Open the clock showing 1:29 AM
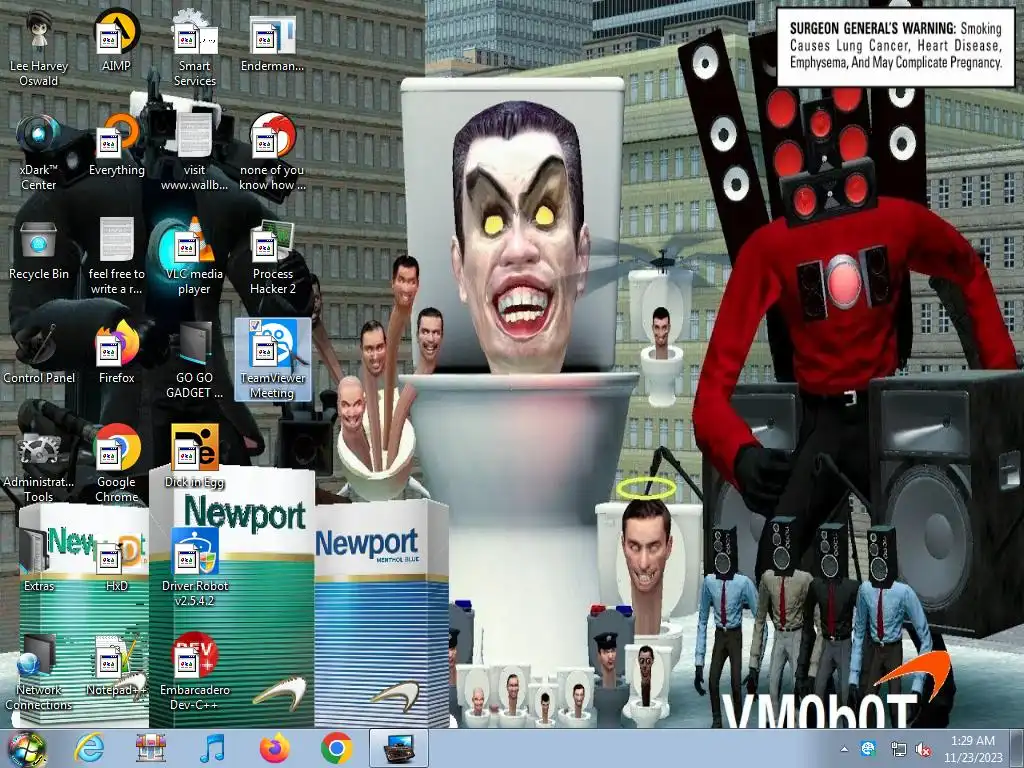This screenshot has width=1024, height=768. [x=973, y=749]
